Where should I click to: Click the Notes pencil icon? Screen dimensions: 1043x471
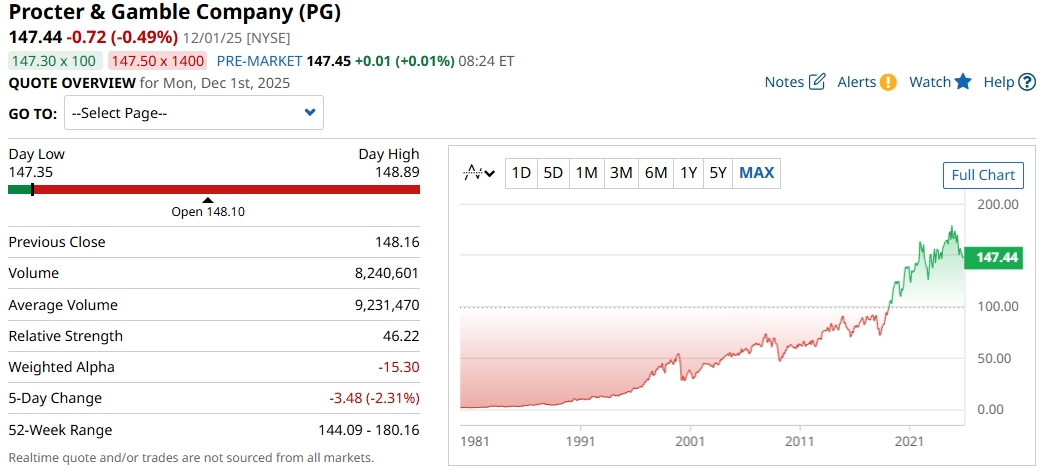(x=817, y=82)
